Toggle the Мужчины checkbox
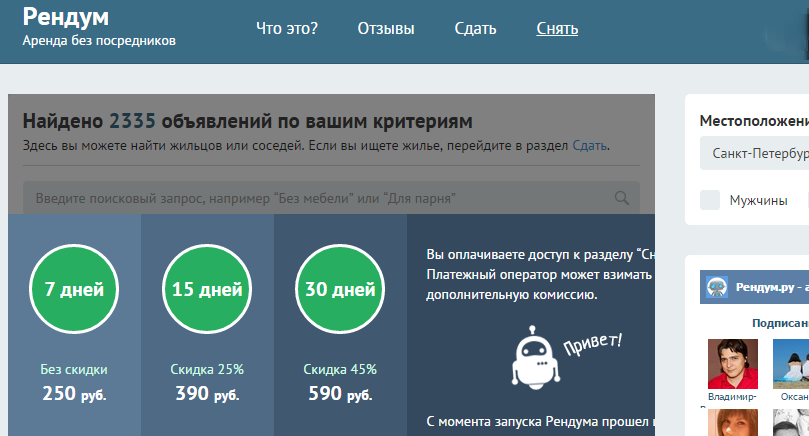This screenshot has height=436, width=809. (710, 200)
